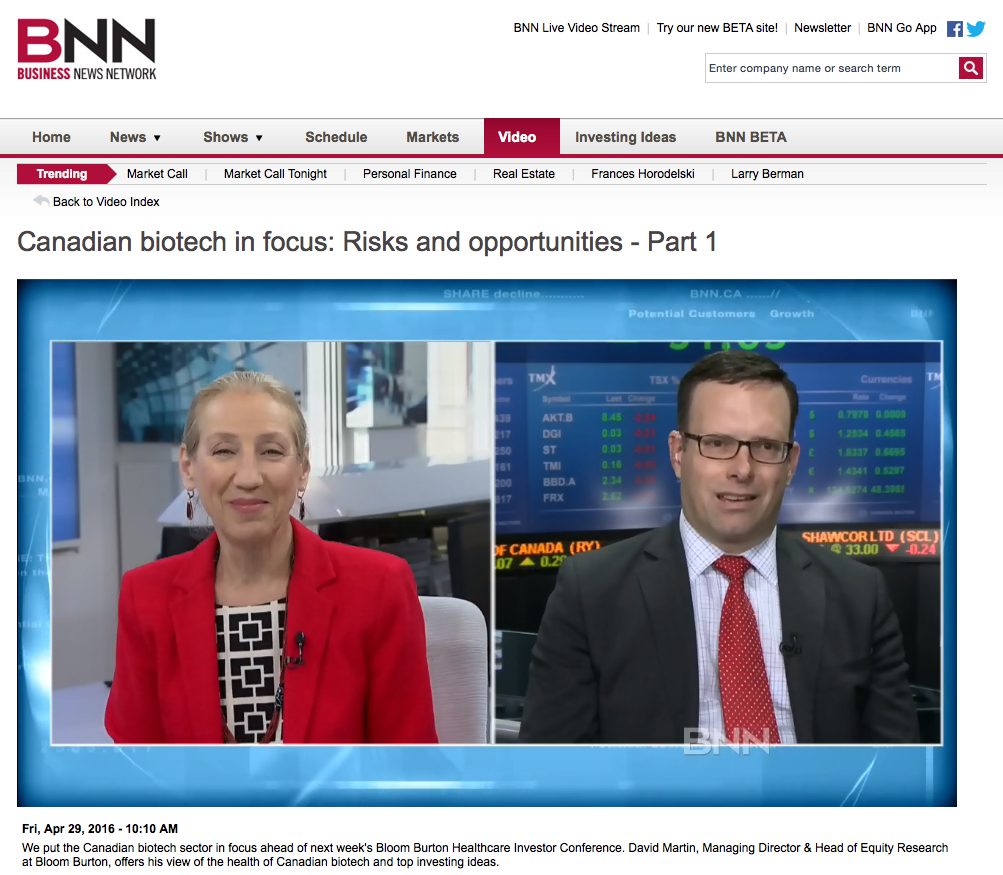Image resolution: width=1003 pixels, height=875 pixels.
Task: Click the red search magnifier button
Action: tap(970, 68)
